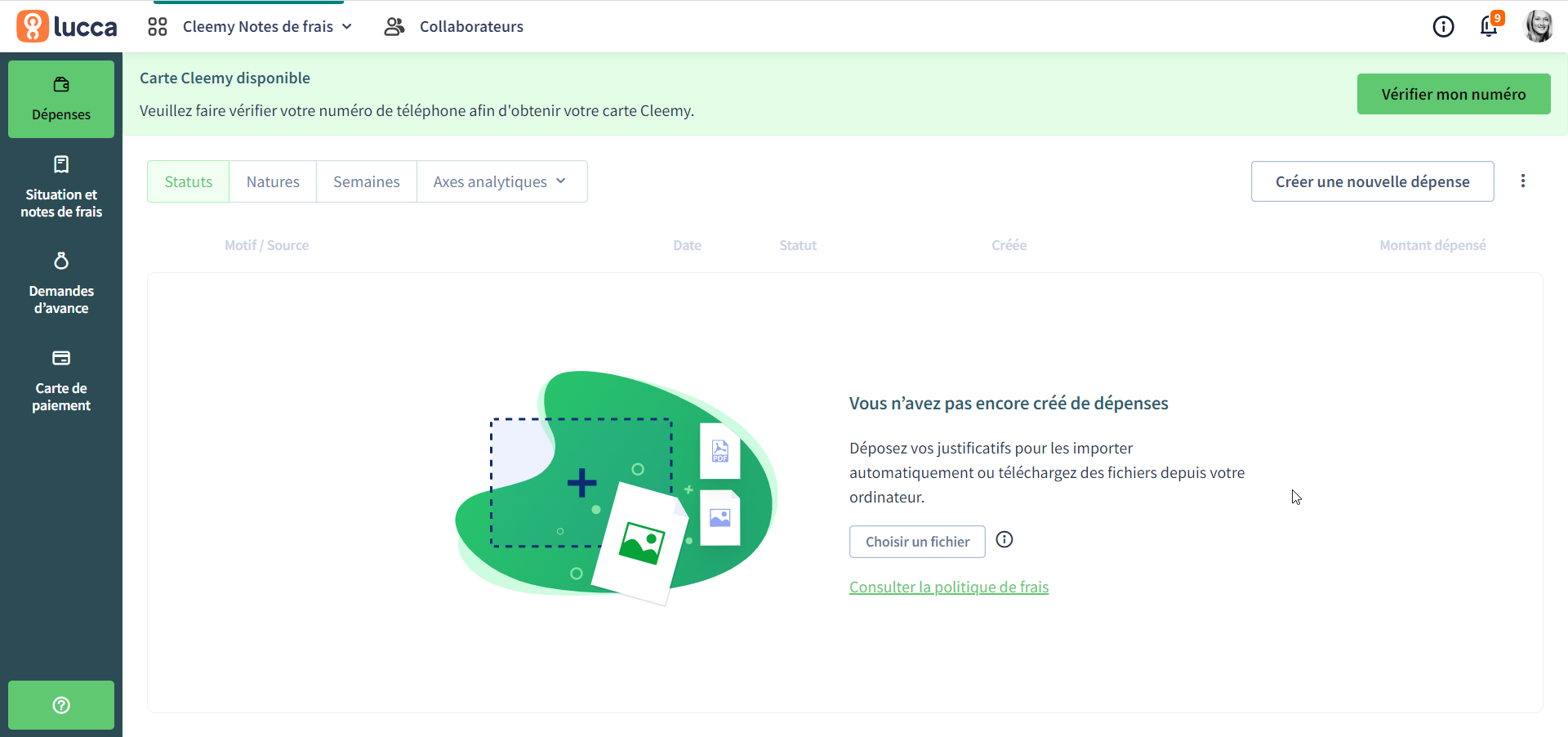Open the information icon in header
Viewport: 1568px width, 737px height.
1444,27
